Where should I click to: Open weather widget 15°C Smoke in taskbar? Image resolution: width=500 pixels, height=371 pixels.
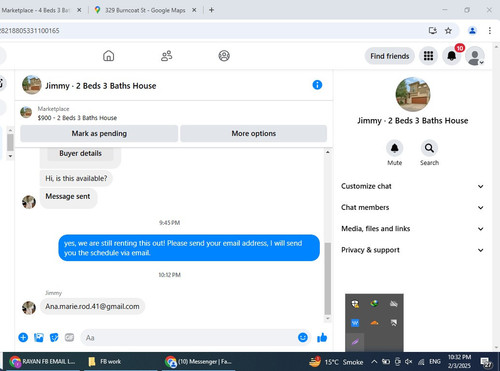tap(336, 362)
